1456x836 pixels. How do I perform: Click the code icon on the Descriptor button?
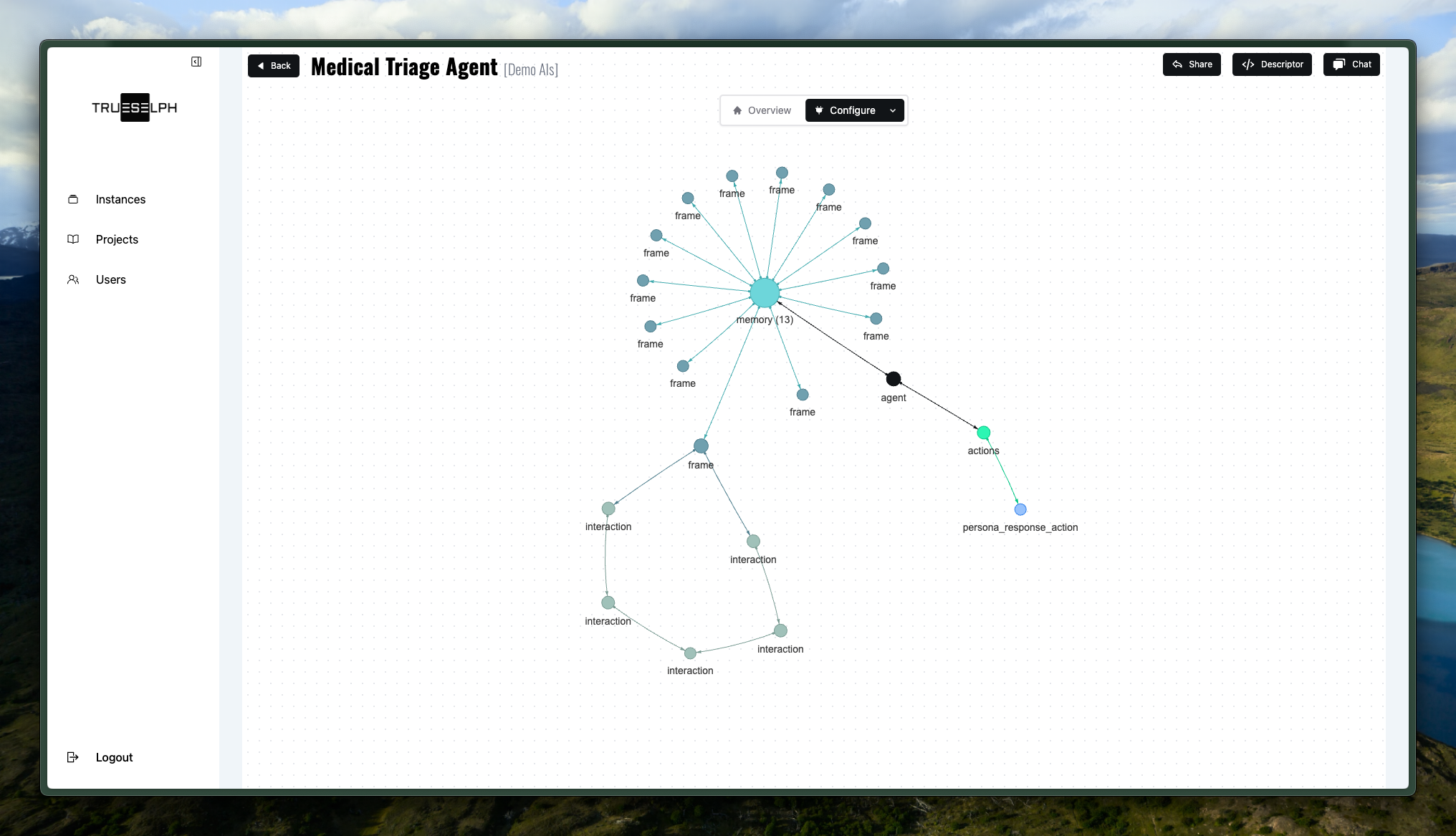[1248, 64]
